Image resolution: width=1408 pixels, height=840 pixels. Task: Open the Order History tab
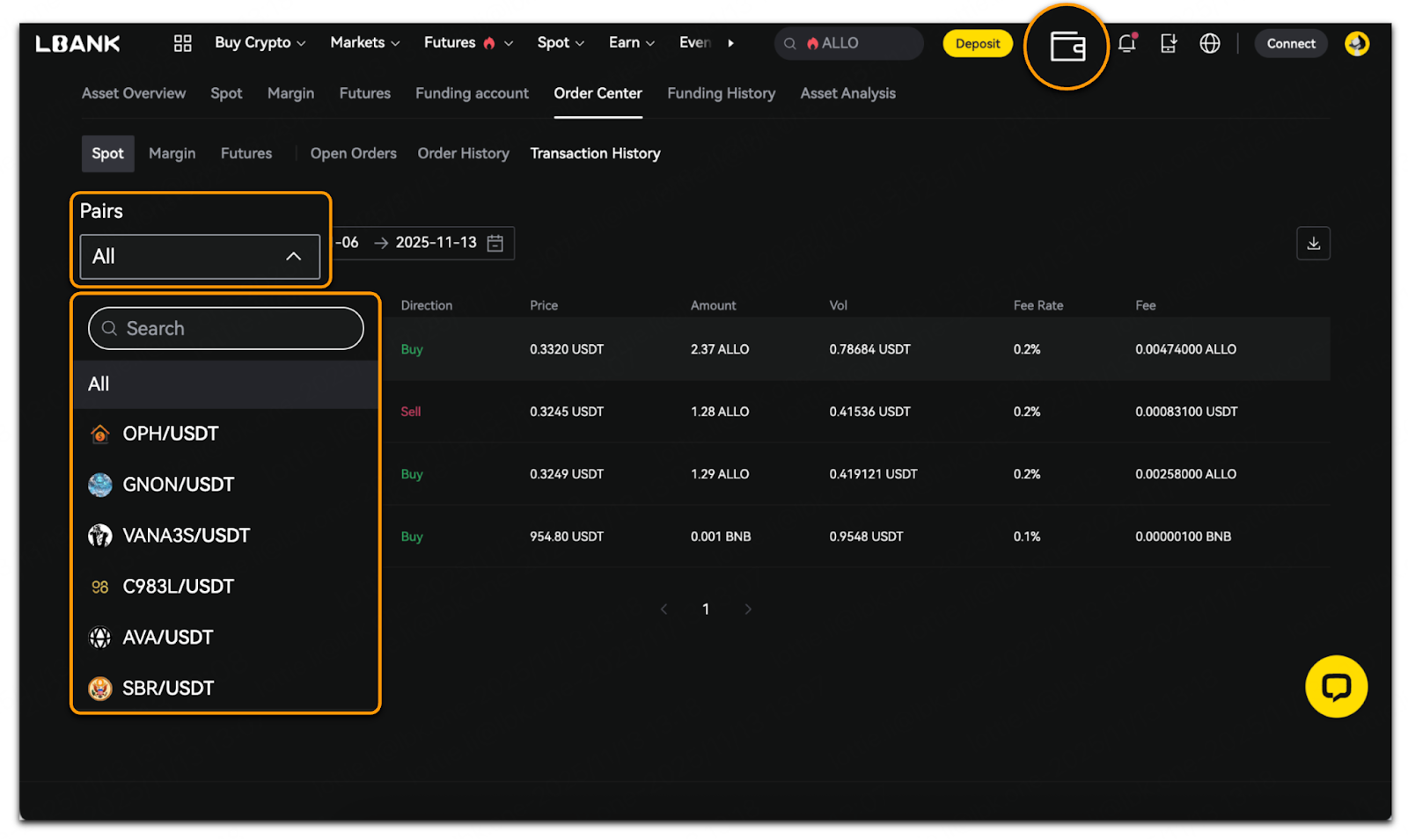(x=463, y=153)
